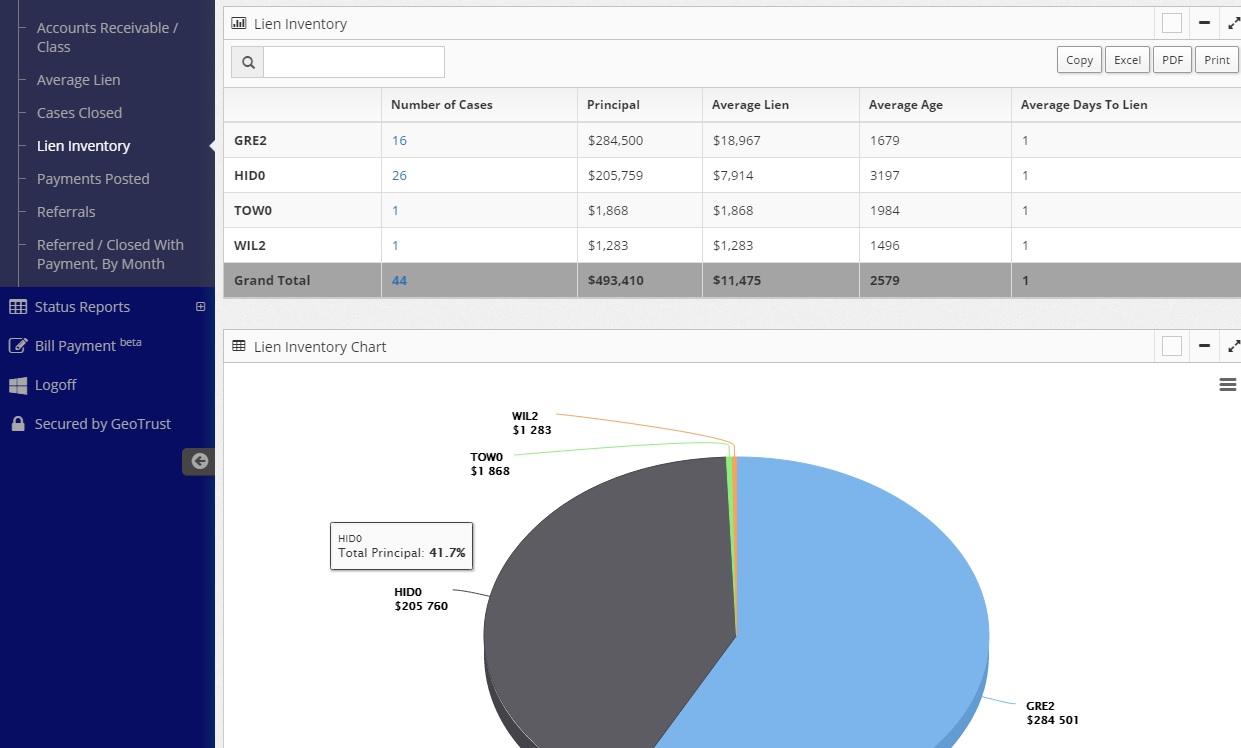Click the WIL2 row name cell
The width and height of the screenshot is (1241, 748).
(302, 246)
